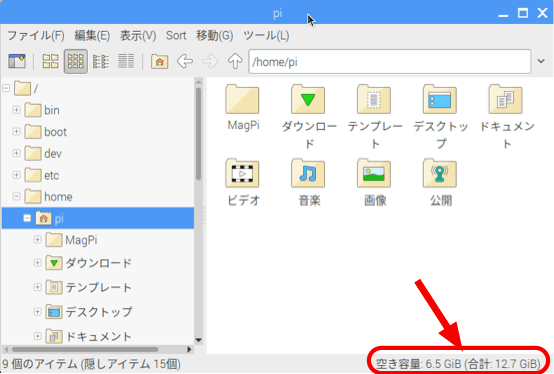This screenshot has height=374, width=554.
Task: Open ファイル(F) menu
Action: [36, 36]
